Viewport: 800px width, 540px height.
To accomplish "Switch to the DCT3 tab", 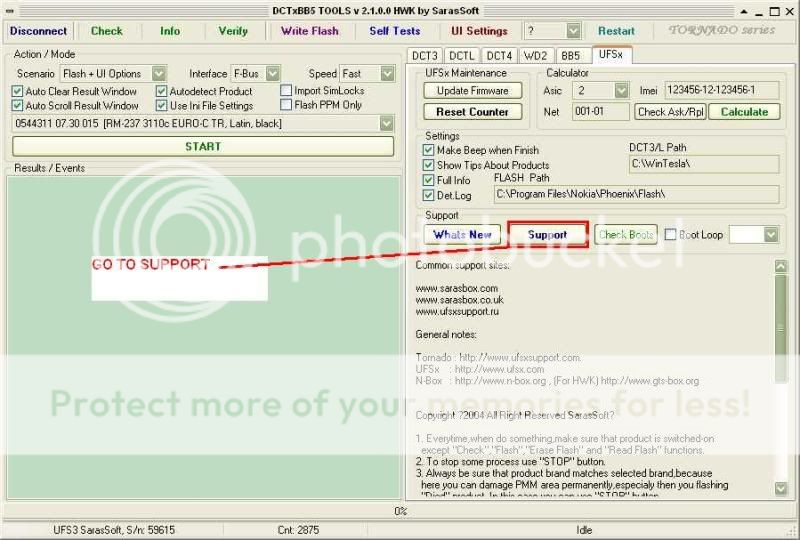I will click(424, 56).
